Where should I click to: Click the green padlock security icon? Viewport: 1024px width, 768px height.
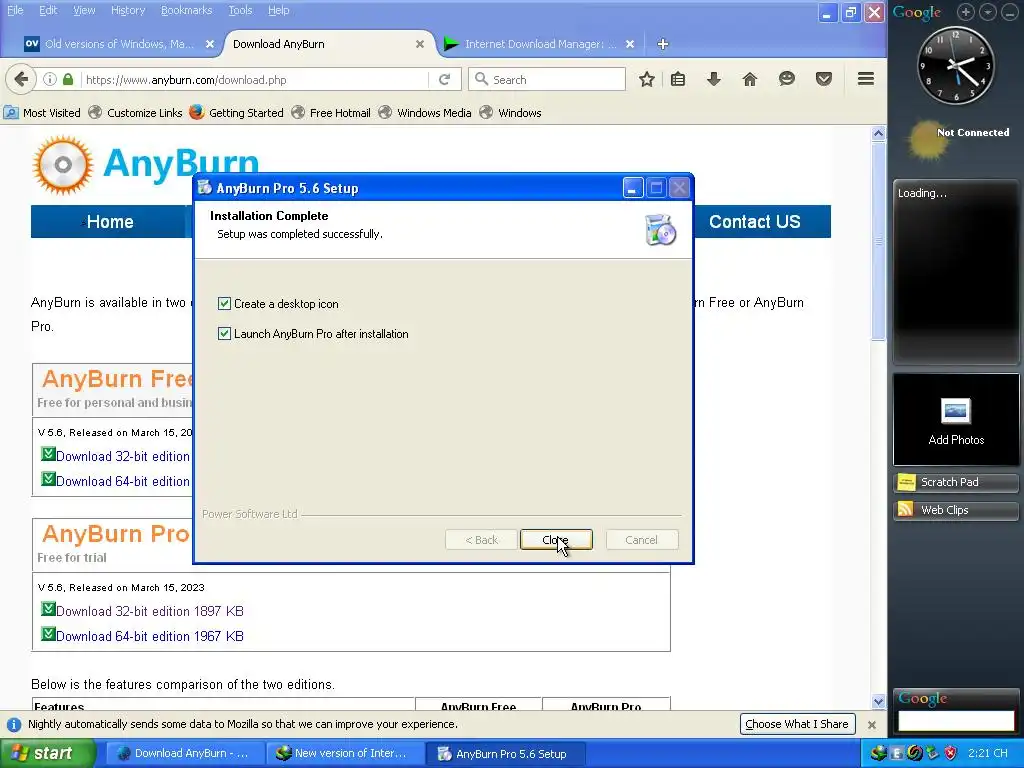click(68, 80)
